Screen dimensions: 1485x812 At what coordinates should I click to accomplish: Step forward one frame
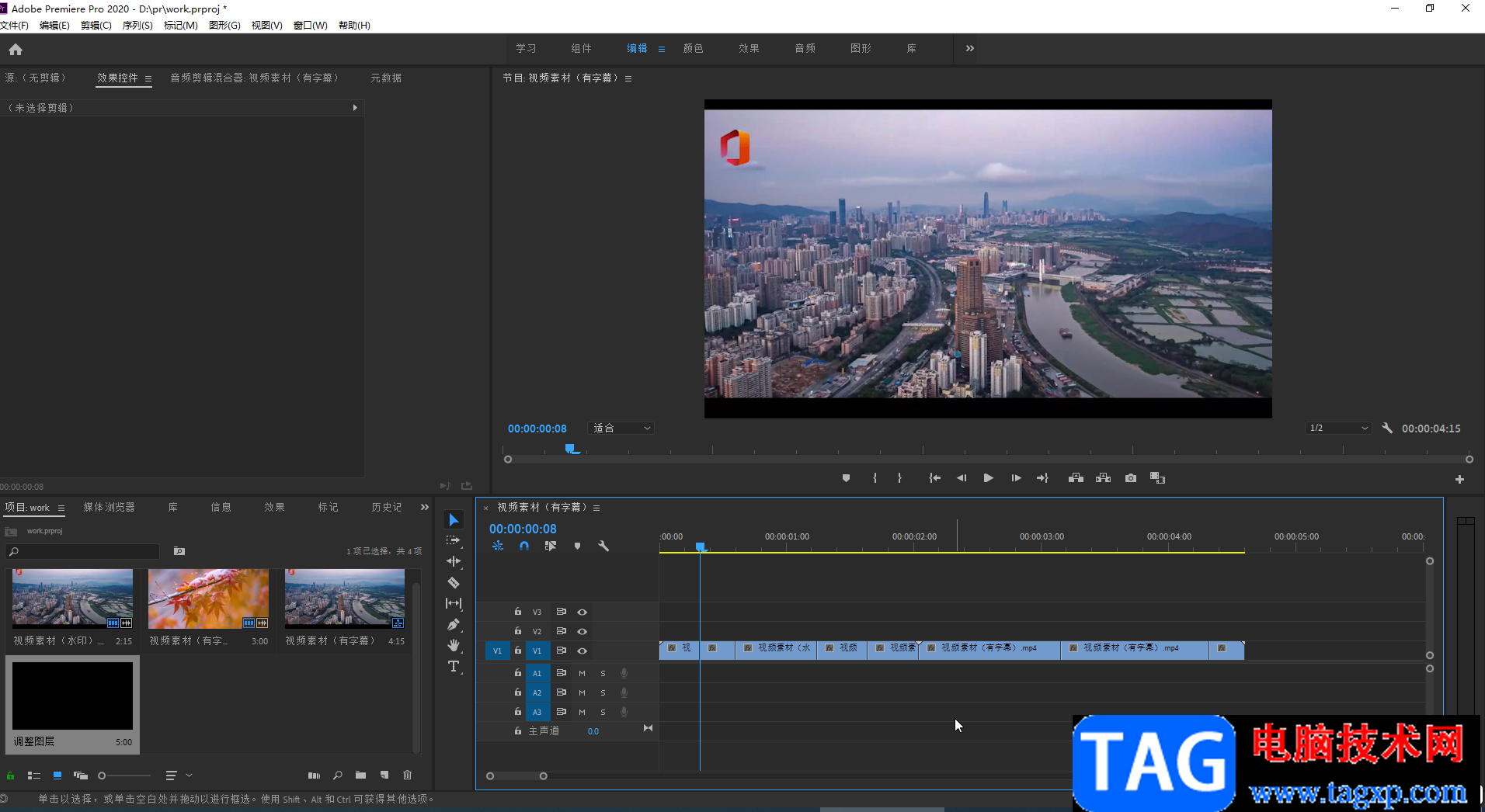[x=1016, y=478]
